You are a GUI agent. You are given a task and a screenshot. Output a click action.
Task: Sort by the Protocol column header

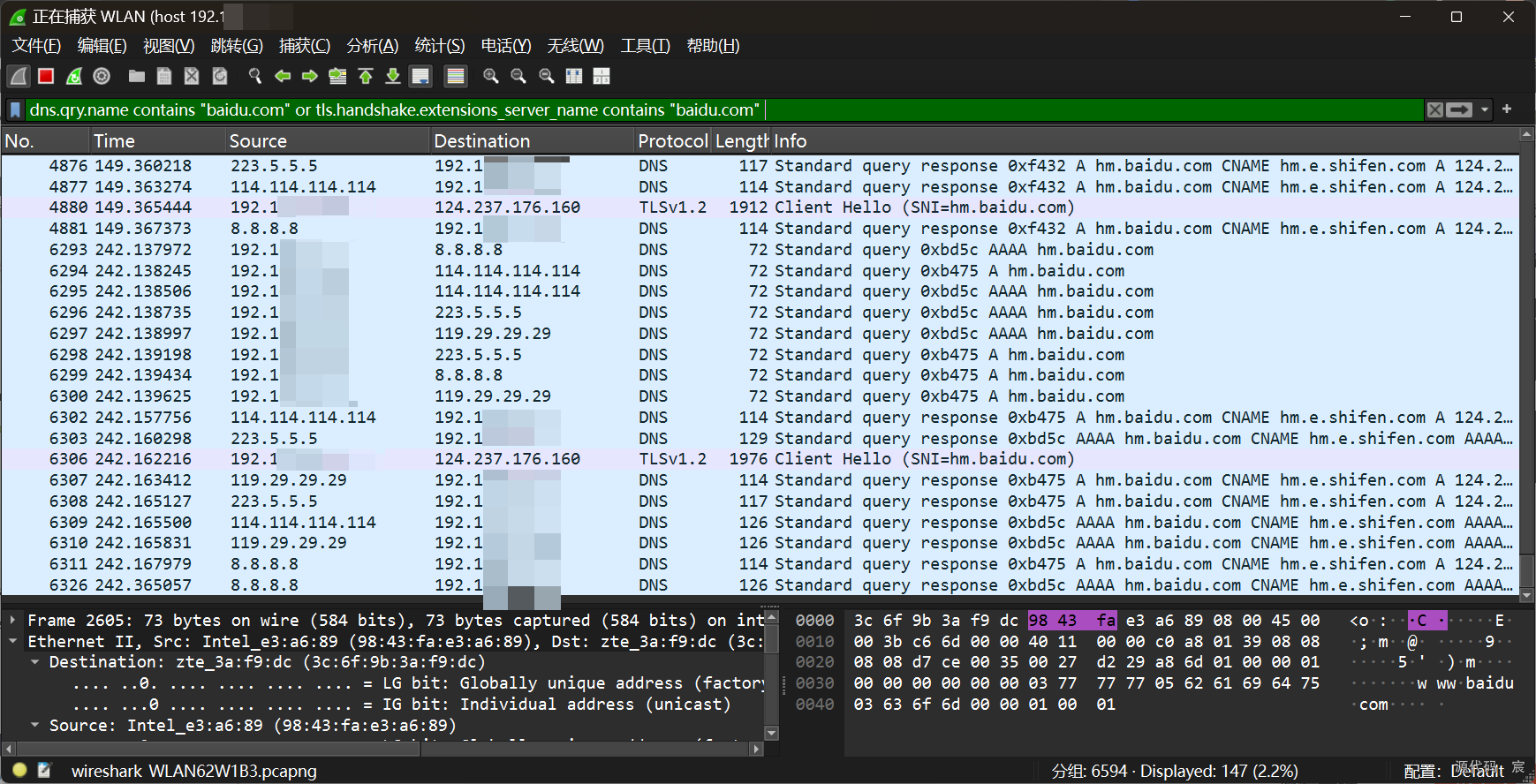(673, 141)
